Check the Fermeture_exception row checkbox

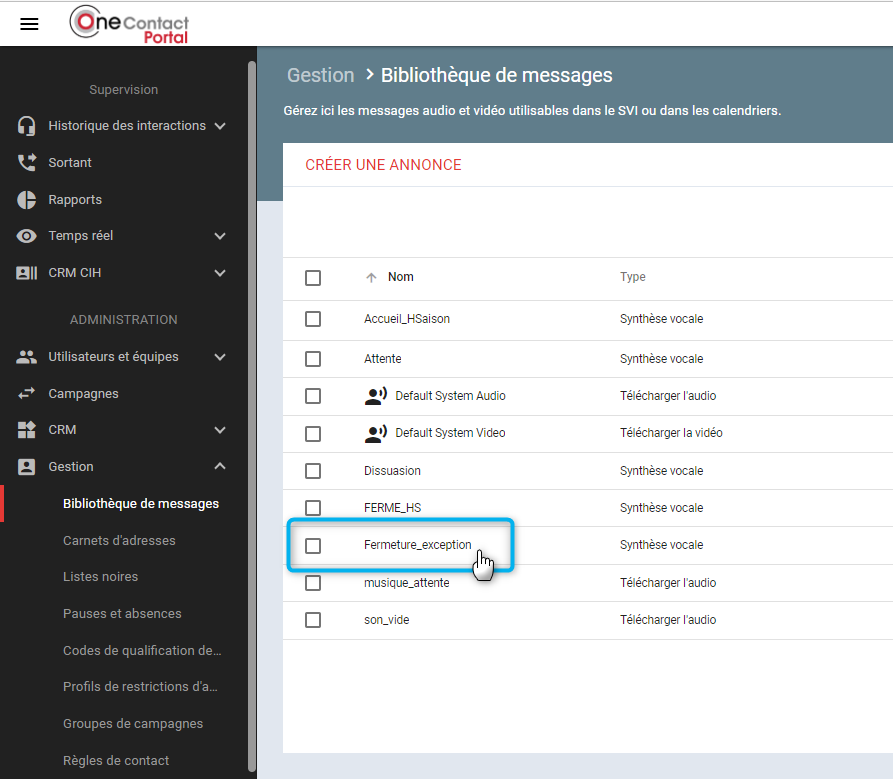coord(313,546)
